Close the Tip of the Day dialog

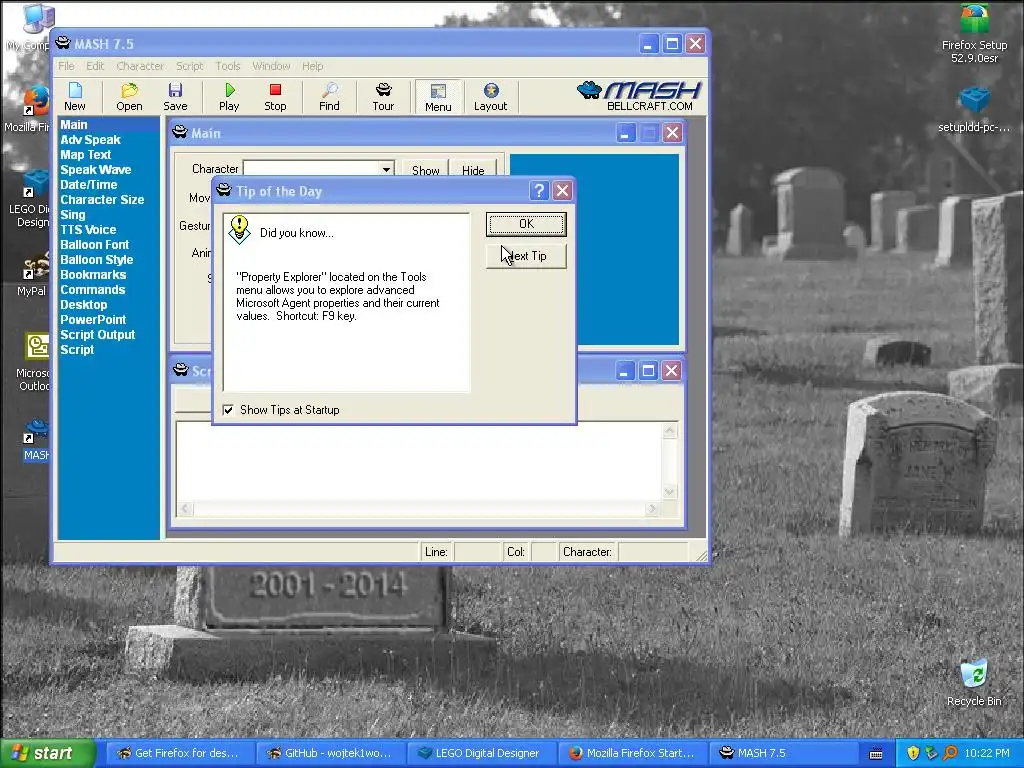pos(562,191)
